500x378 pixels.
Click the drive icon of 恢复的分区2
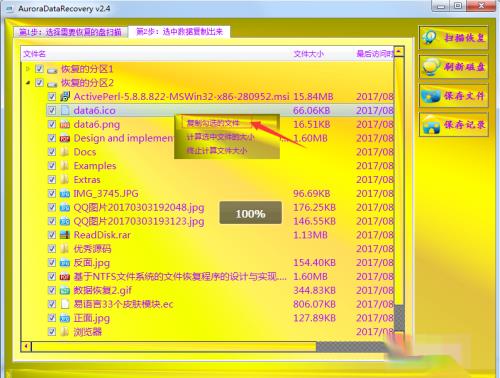tap(52, 83)
